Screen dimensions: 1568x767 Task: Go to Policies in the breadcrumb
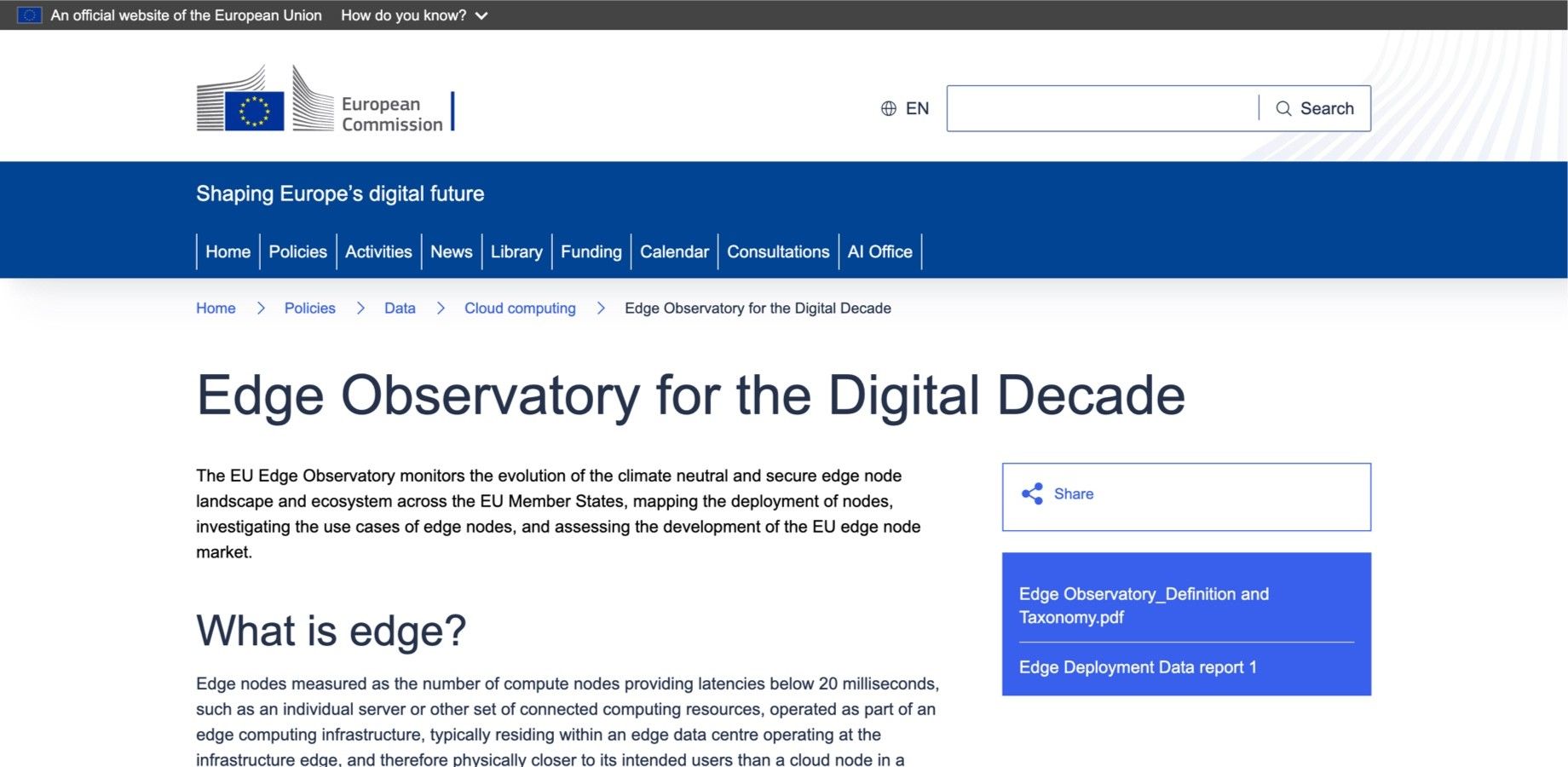click(309, 308)
